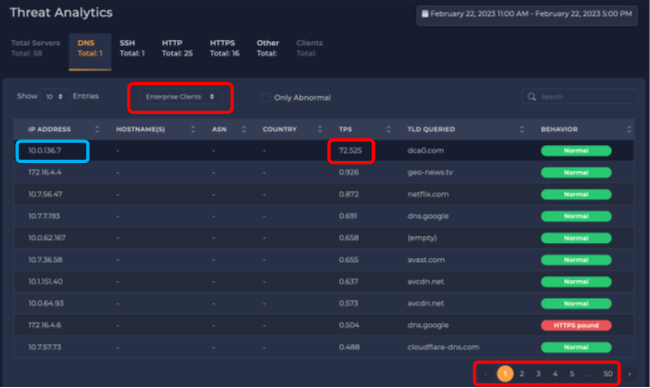This screenshot has width=650, height=388.
Task: Switch to the Other tab
Action: pyautogui.click(x=267, y=48)
